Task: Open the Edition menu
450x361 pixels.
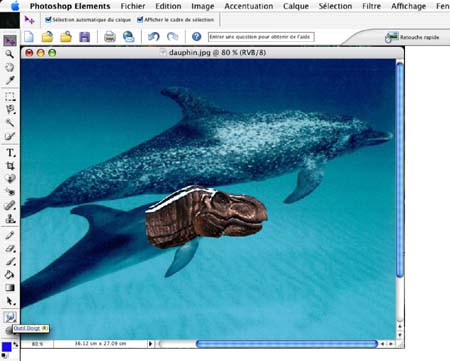Action: [168, 6]
